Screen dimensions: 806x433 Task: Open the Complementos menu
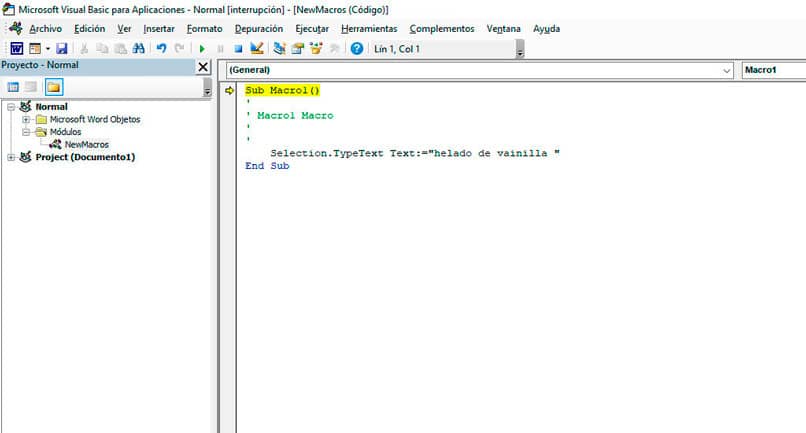tap(442, 29)
